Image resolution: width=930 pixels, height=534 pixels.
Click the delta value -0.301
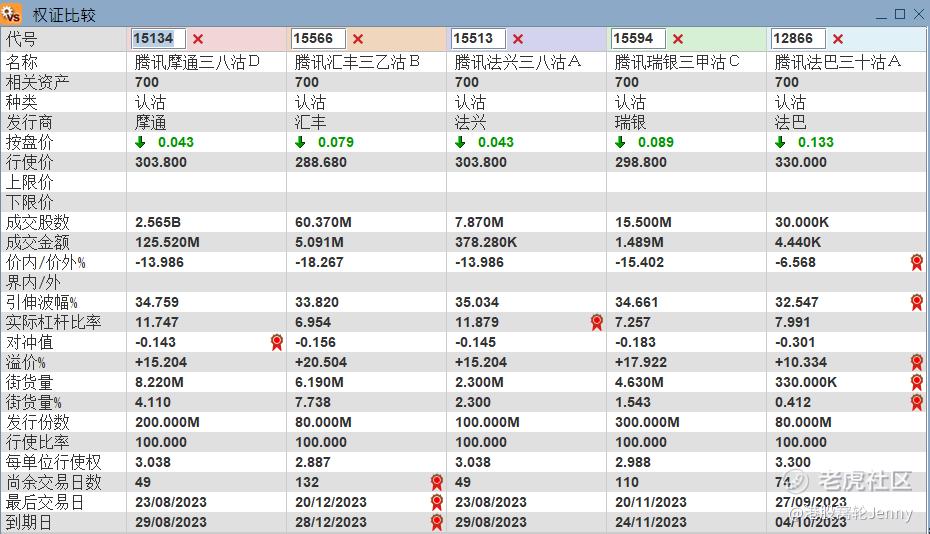click(795, 342)
